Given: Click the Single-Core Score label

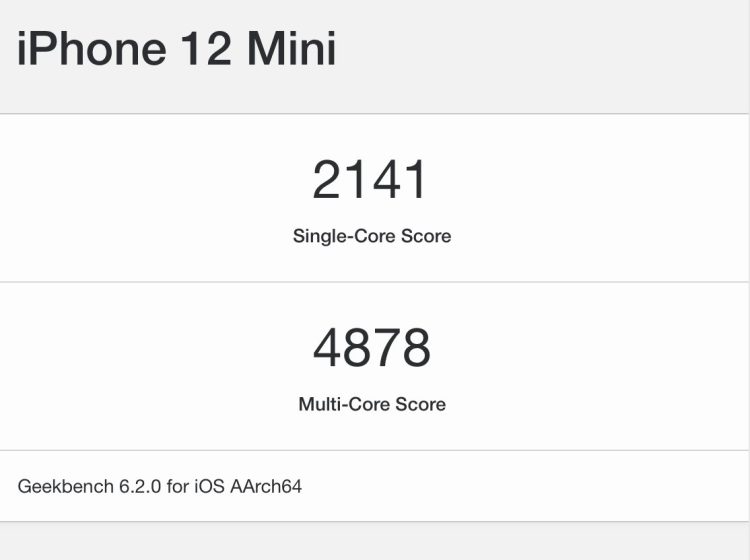Looking at the screenshot, I should [372, 236].
